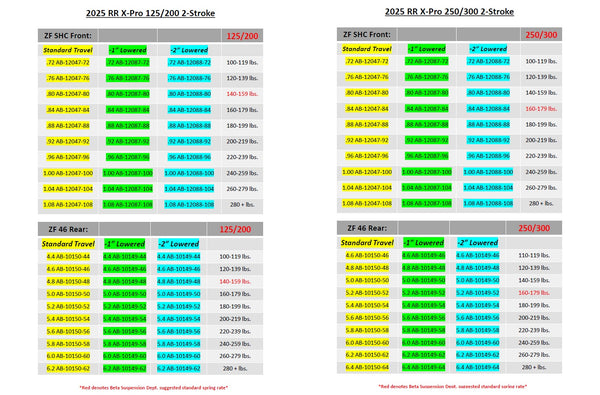The height and width of the screenshot is (395, 600).
Task: Select '1.00 AB-12047-100' in 250/300 front table
Action: [x=367, y=172]
